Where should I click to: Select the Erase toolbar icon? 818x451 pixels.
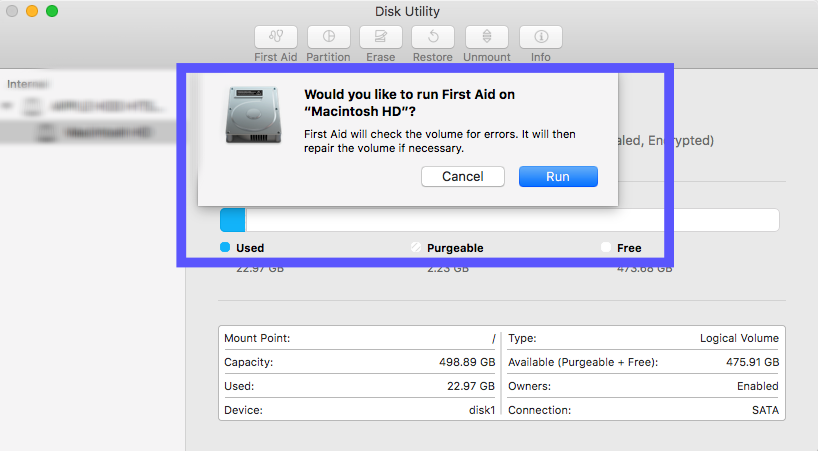(381, 37)
